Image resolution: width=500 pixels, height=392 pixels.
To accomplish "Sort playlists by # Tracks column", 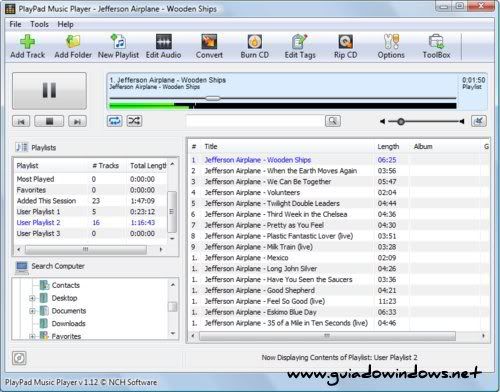I will [105, 166].
